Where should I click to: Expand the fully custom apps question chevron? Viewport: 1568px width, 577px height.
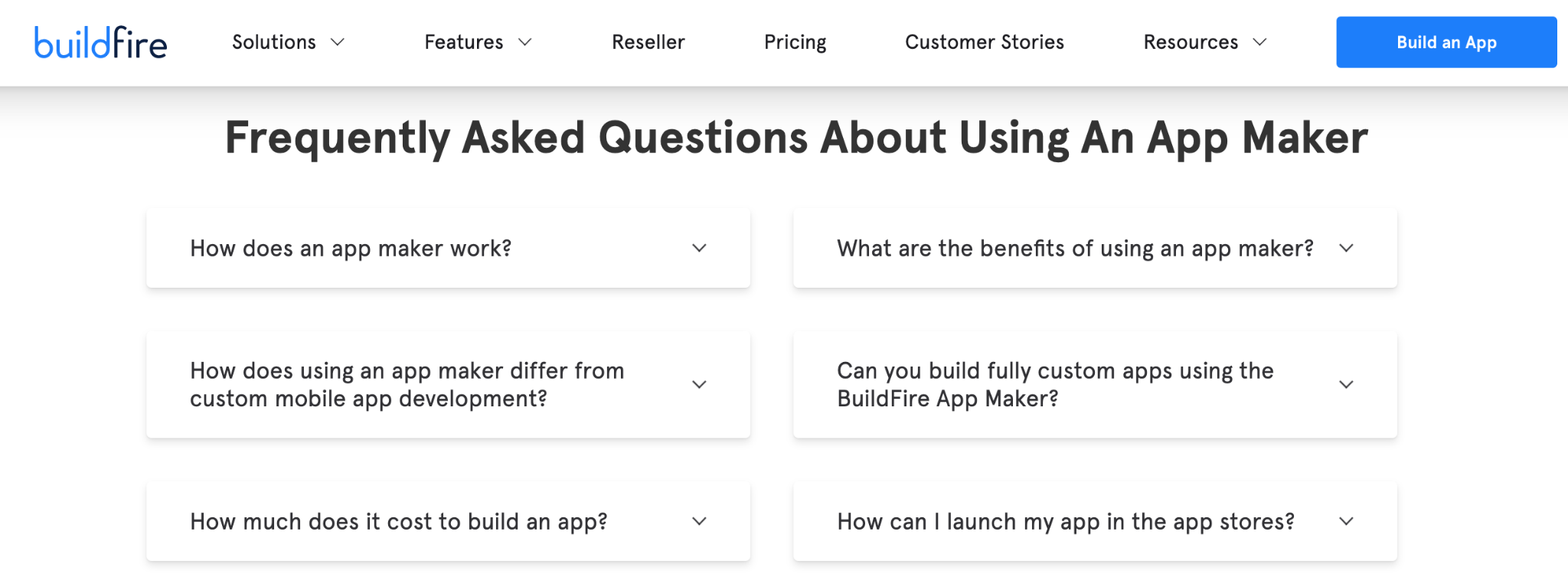(x=1346, y=384)
